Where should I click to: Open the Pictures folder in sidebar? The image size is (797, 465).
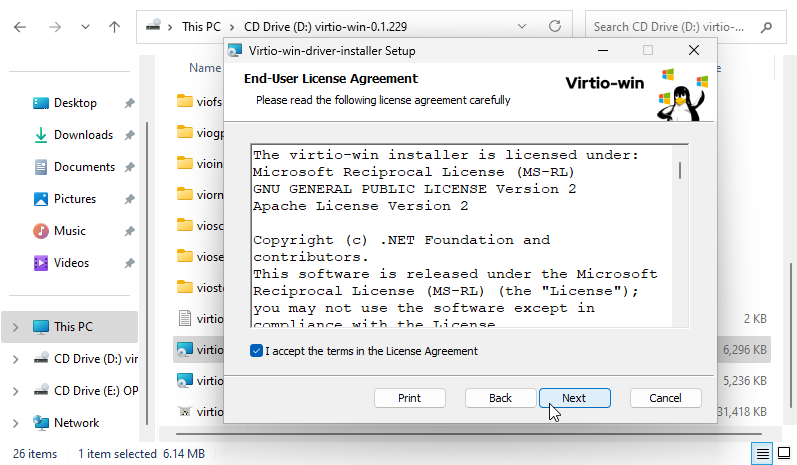tap(74, 199)
